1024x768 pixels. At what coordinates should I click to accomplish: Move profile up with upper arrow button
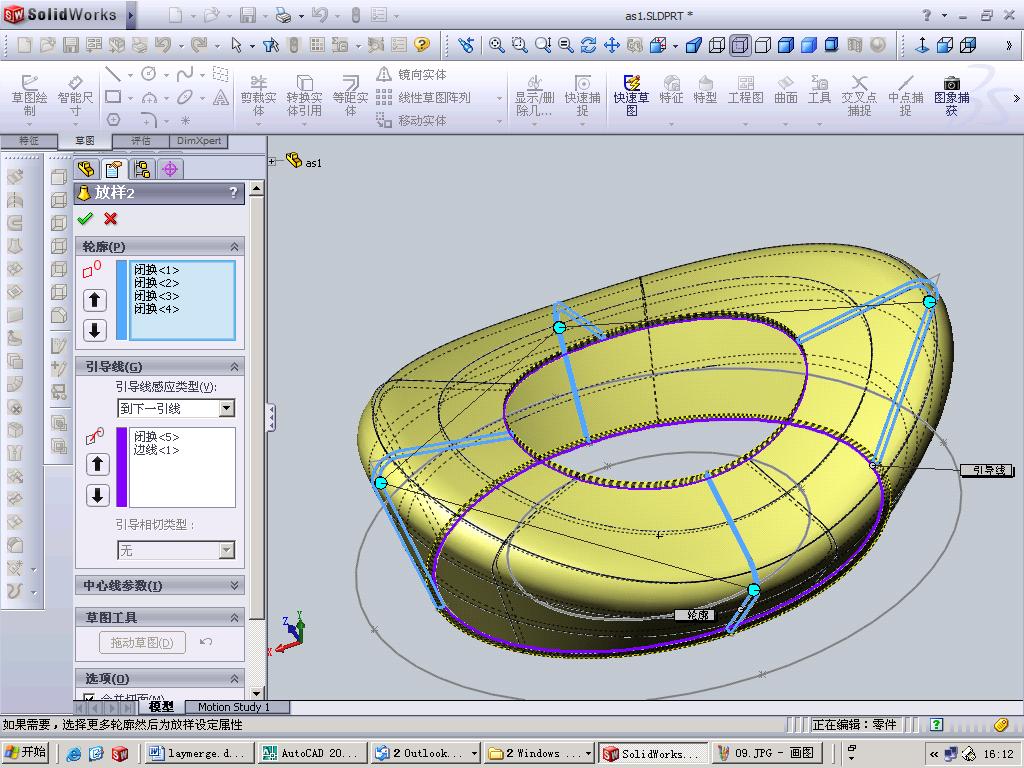(95, 300)
